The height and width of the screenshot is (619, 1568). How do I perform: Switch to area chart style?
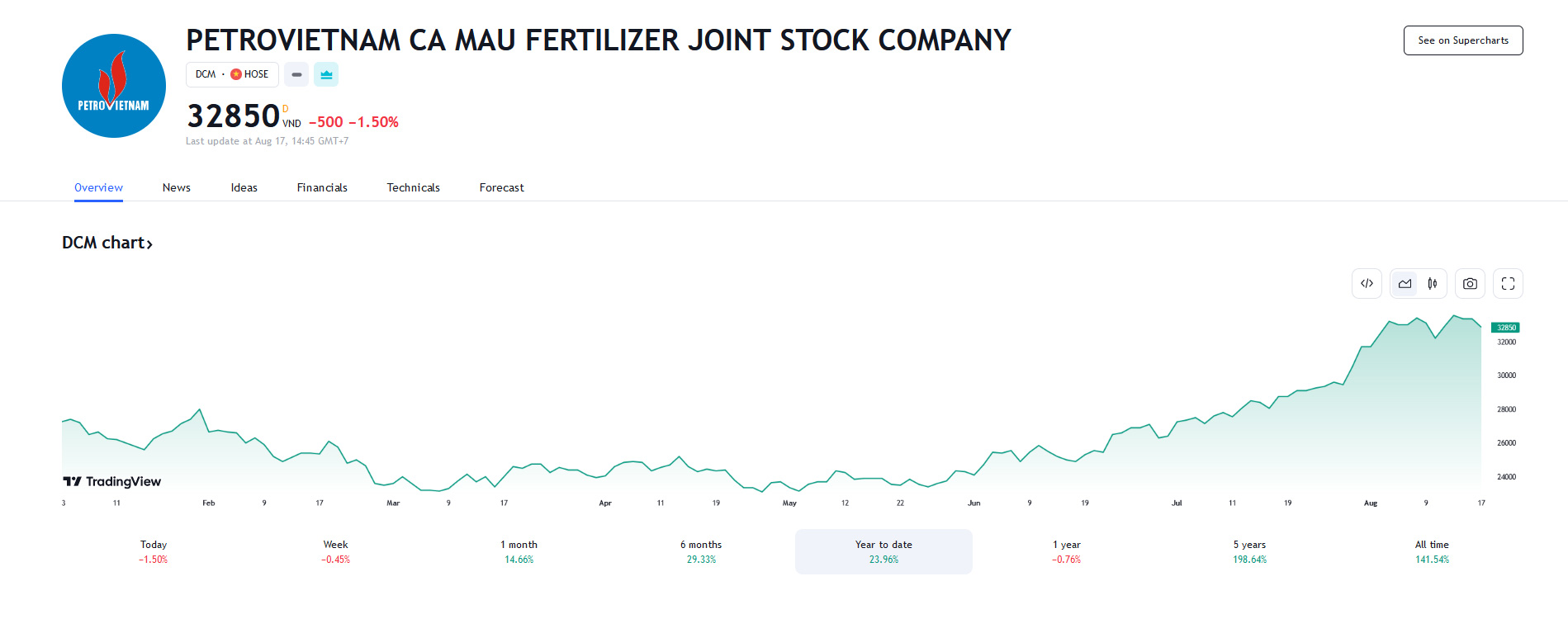tap(1405, 284)
